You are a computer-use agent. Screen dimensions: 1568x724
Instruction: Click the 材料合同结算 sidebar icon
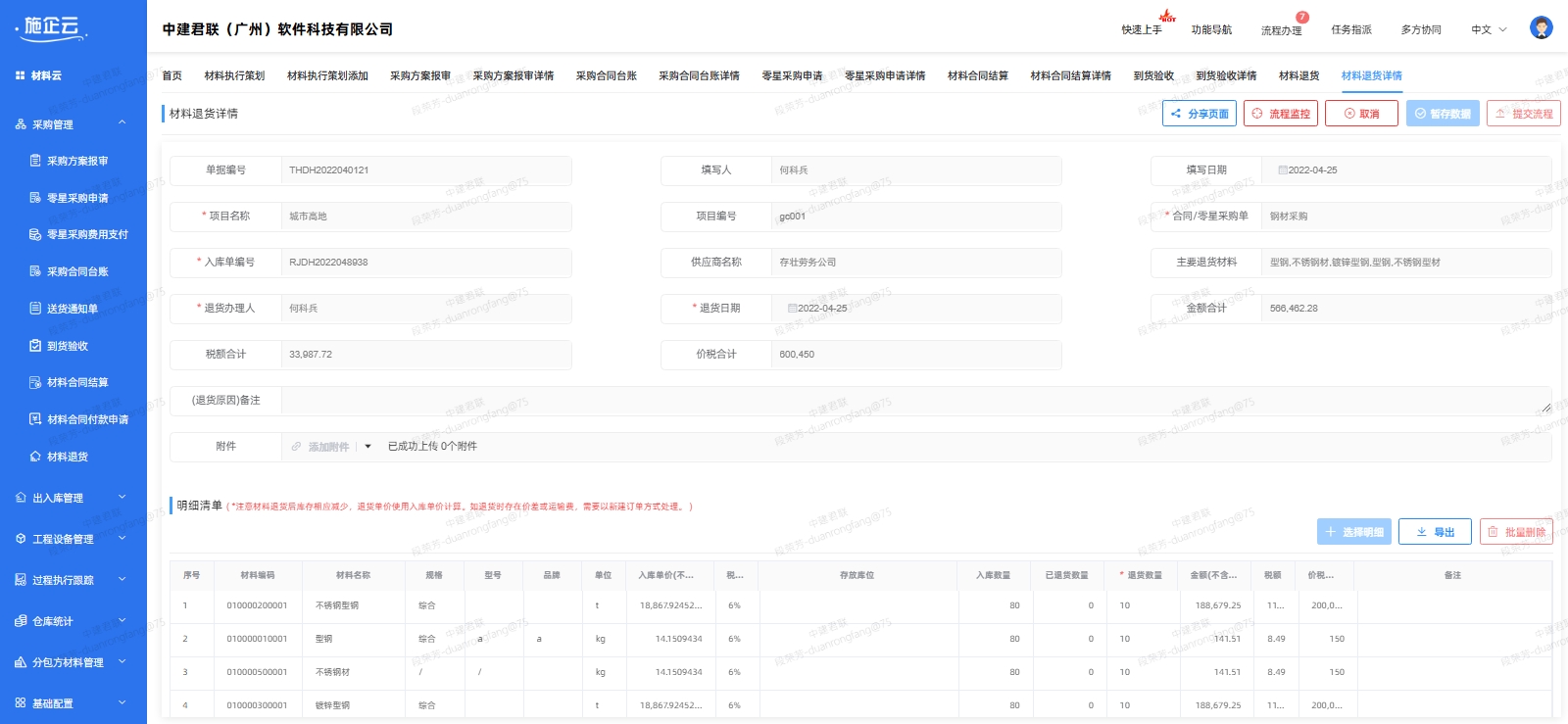click(35, 382)
